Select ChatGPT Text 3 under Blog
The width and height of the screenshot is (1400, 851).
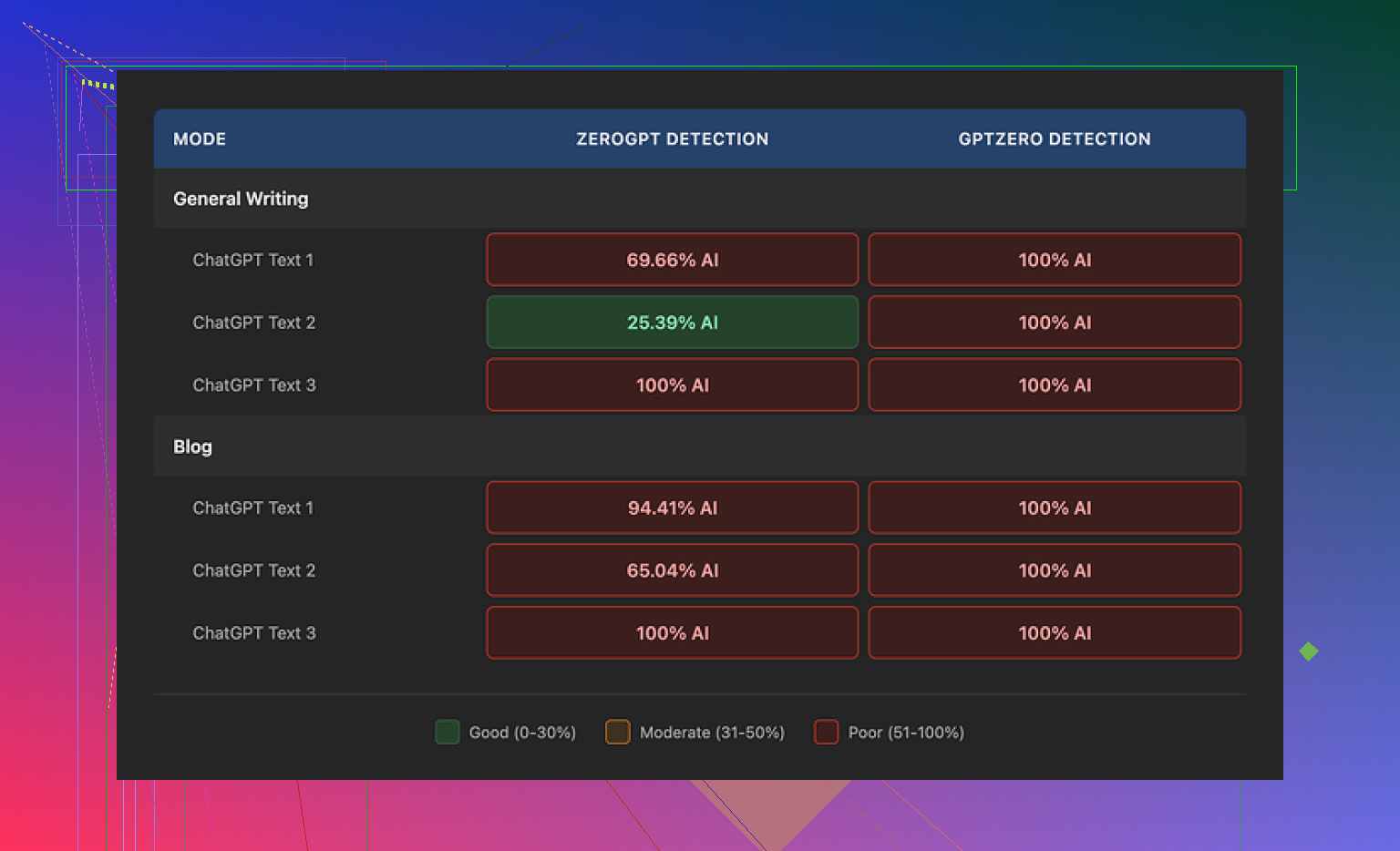[253, 633]
